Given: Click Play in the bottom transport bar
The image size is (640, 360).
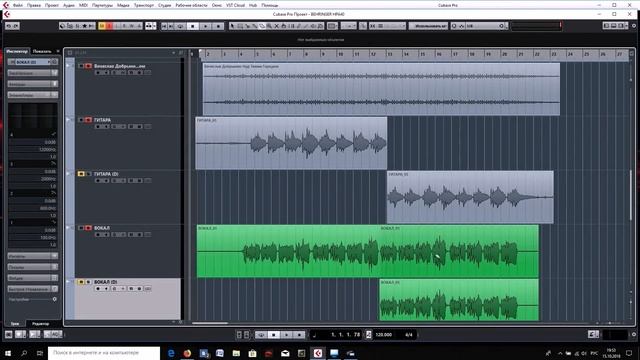Looking at the screenshot, I should (287, 335).
